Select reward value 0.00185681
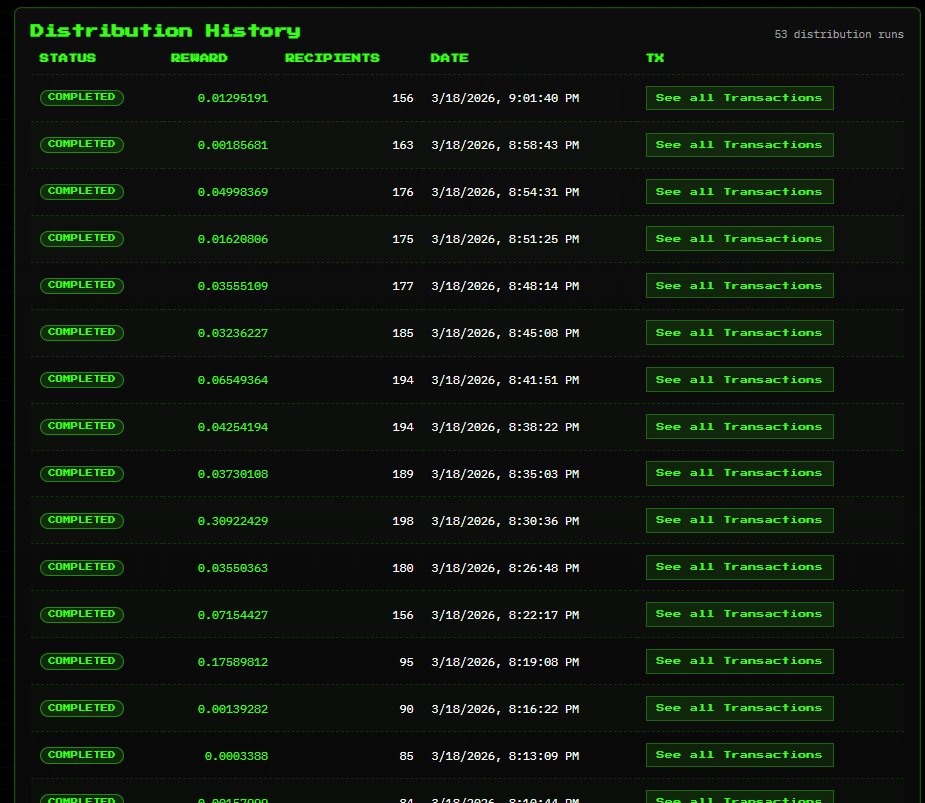 [x=233, y=145]
